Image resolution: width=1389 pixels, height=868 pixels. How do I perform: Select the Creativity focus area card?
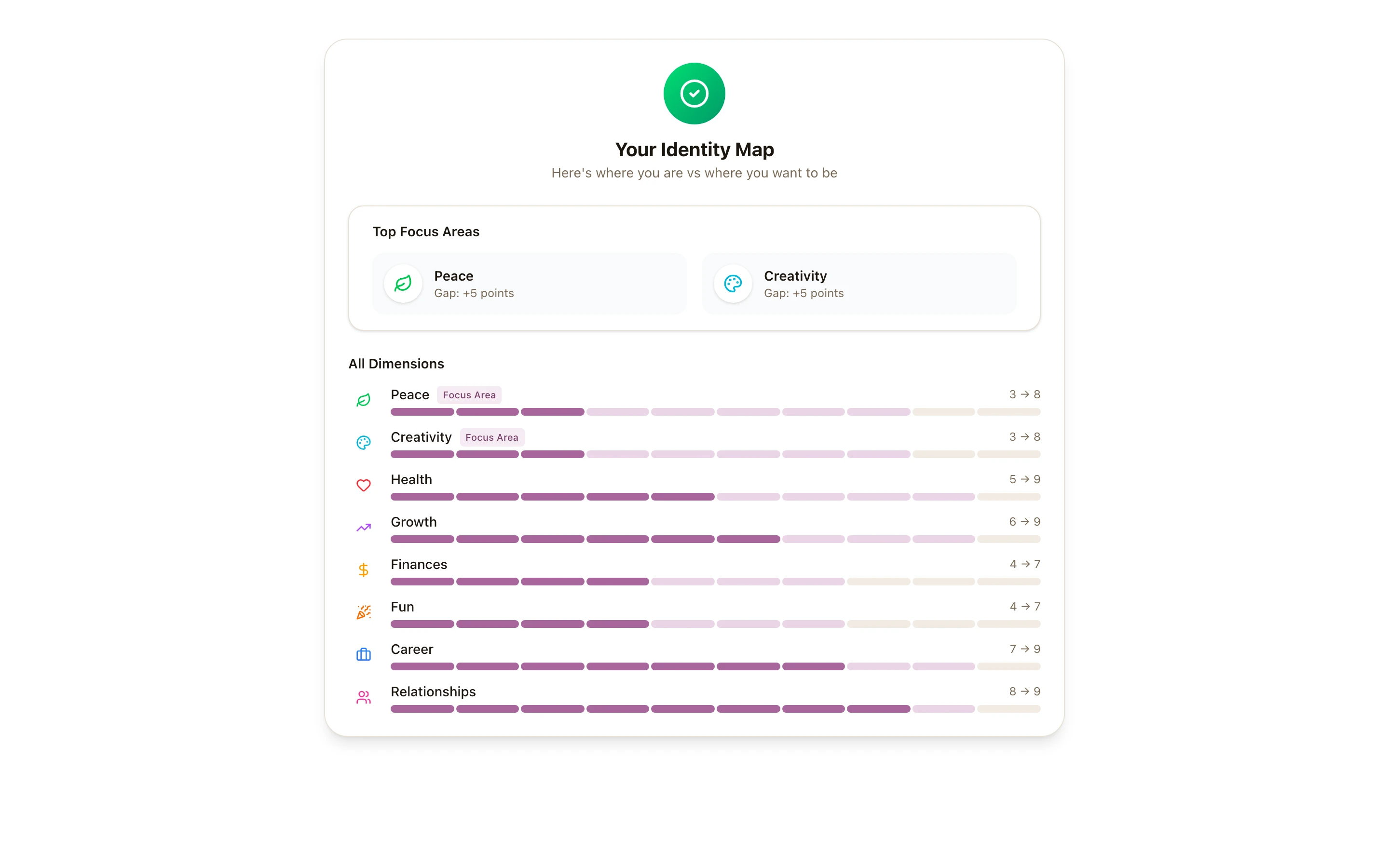pyautogui.click(x=859, y=284)
